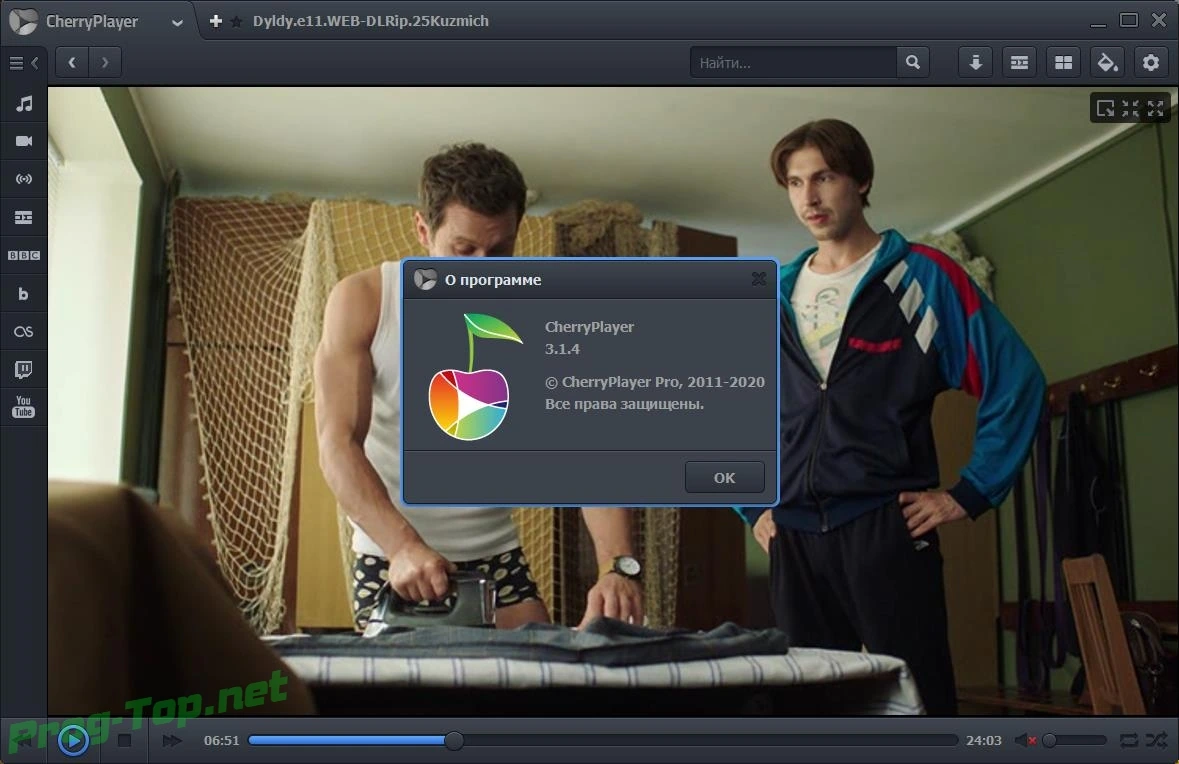Screen dimensions: 1179x764
Task: Add a new tab with plus icon
Action: pos(216,21)
